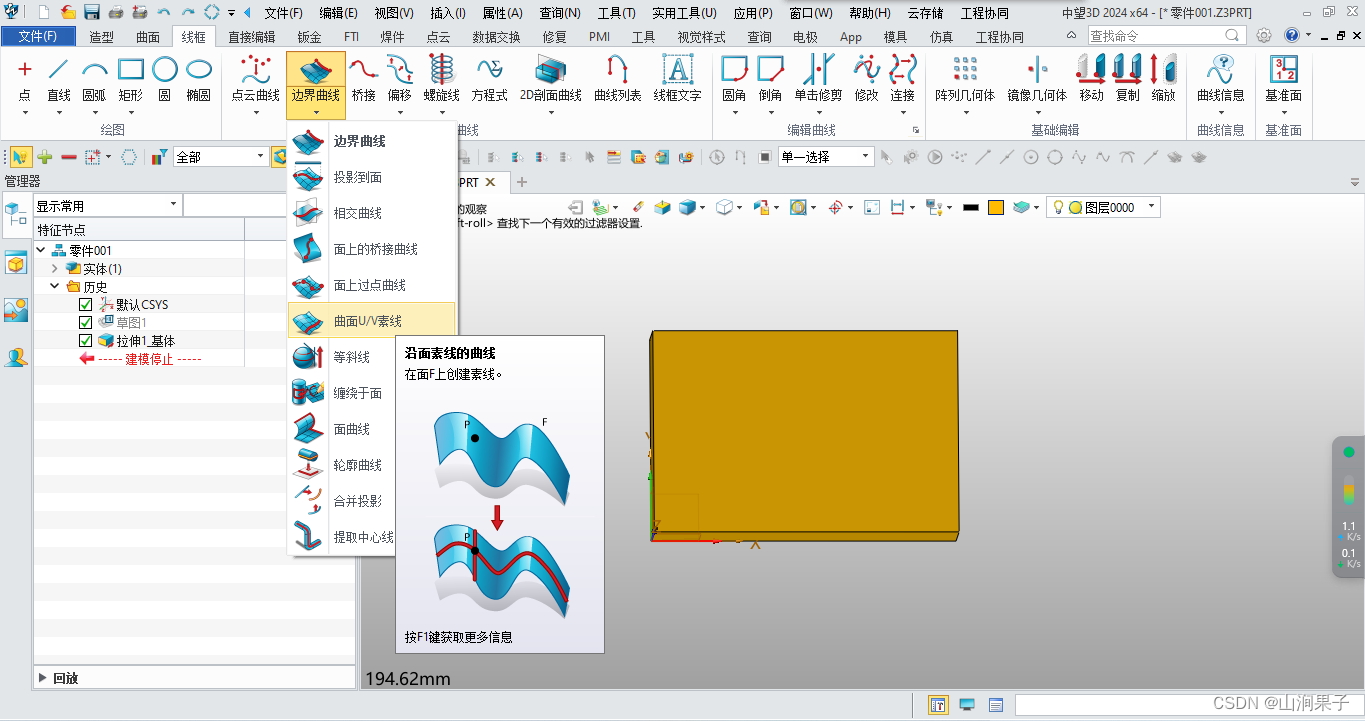Switch to the 造型 ribbon tab
This screenshot has height=721, width=1365.
pyautogui.click(x=101, y=37)
